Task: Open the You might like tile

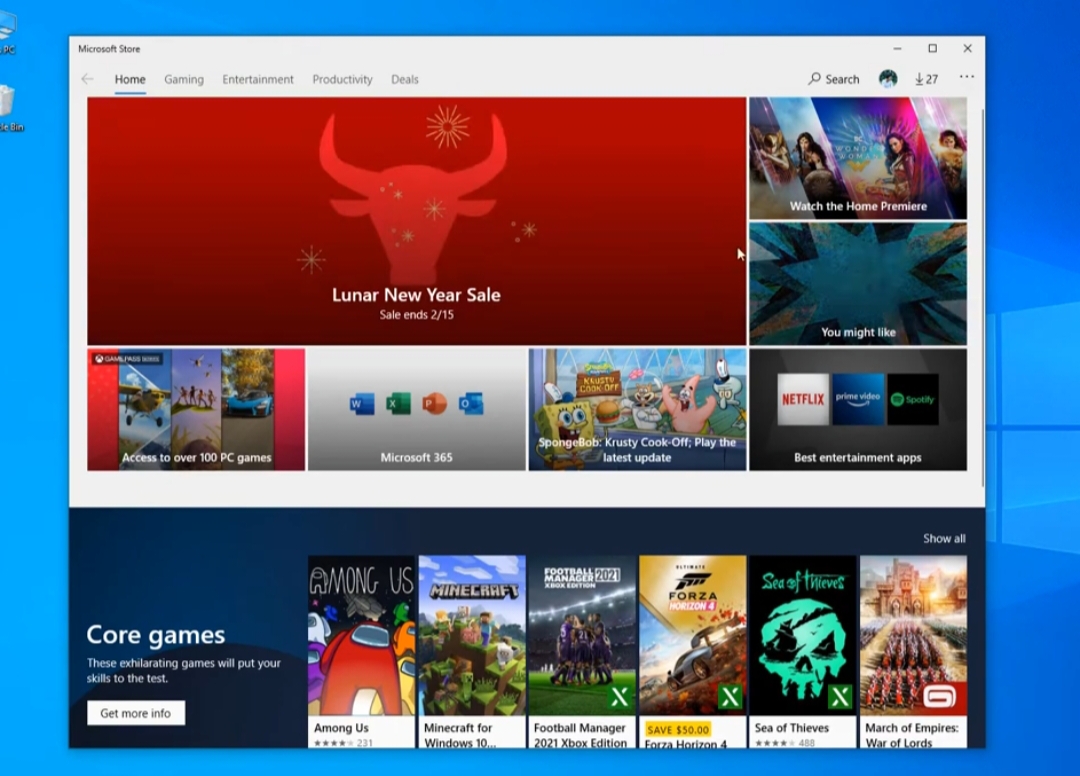Action: (x=858, y=284)
